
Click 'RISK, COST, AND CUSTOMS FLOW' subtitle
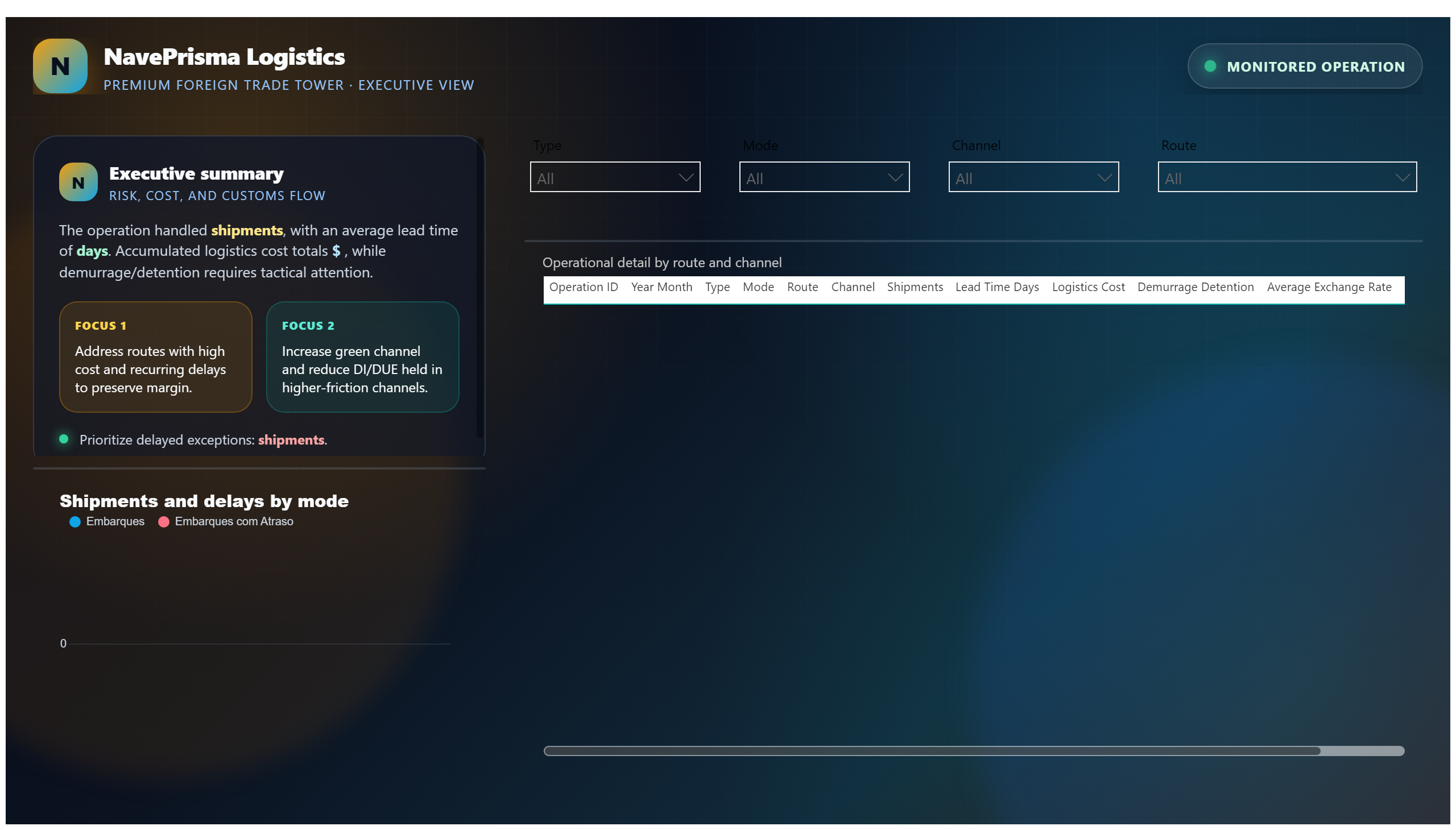(x=217, y=196)
